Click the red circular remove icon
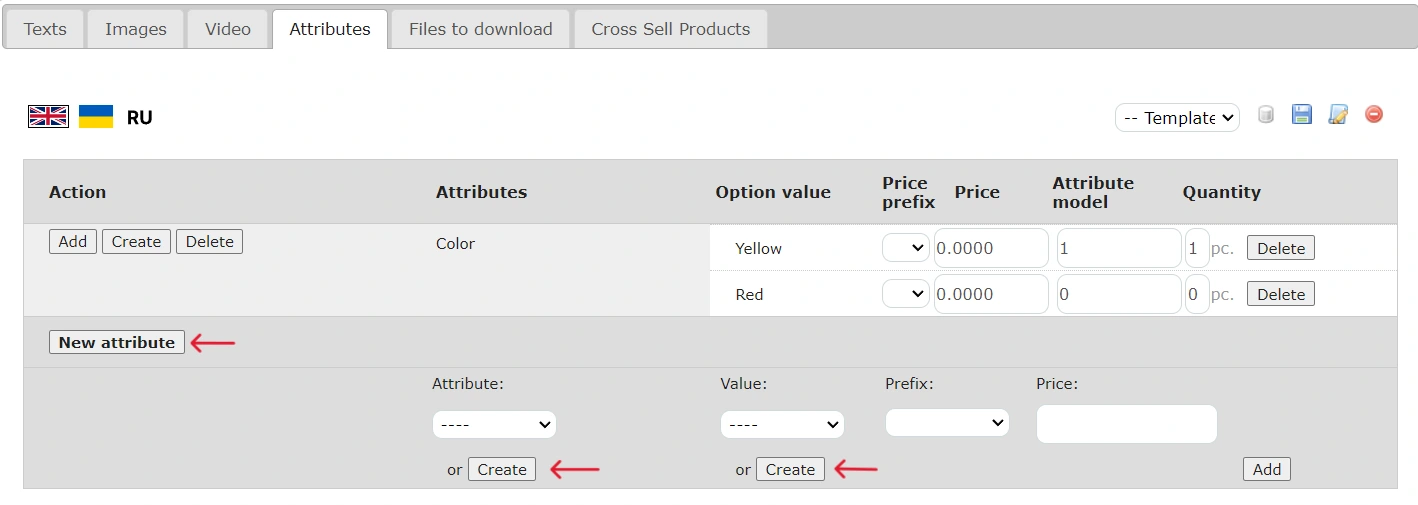 (x=1374, y=115)
